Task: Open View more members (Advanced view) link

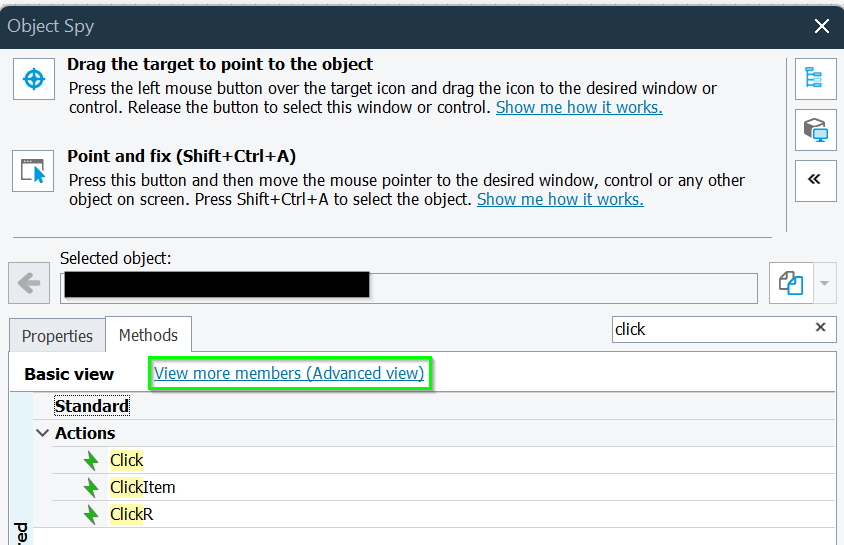Action: (289, 373)
